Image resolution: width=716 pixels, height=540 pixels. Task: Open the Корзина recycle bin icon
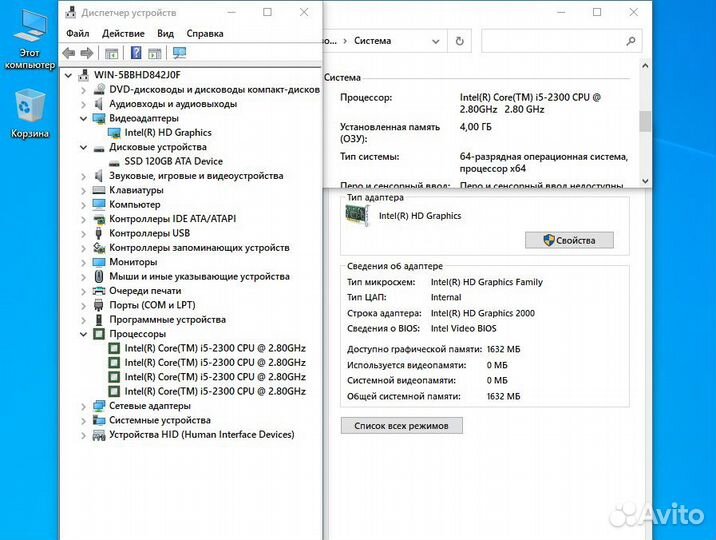(x=30, y=114)
